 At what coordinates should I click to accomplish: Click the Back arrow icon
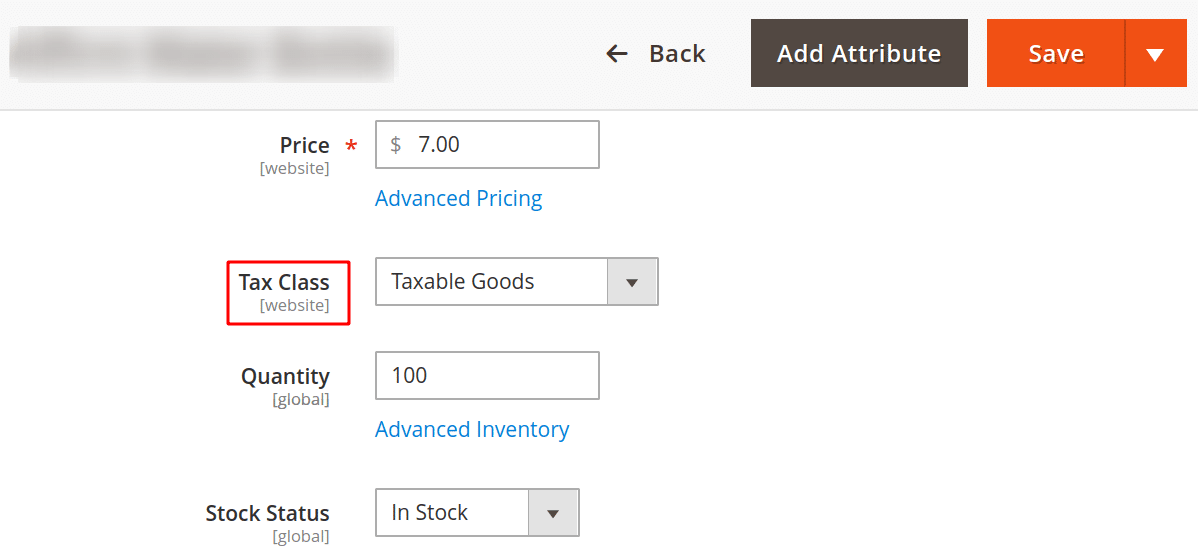pos(617,54)
